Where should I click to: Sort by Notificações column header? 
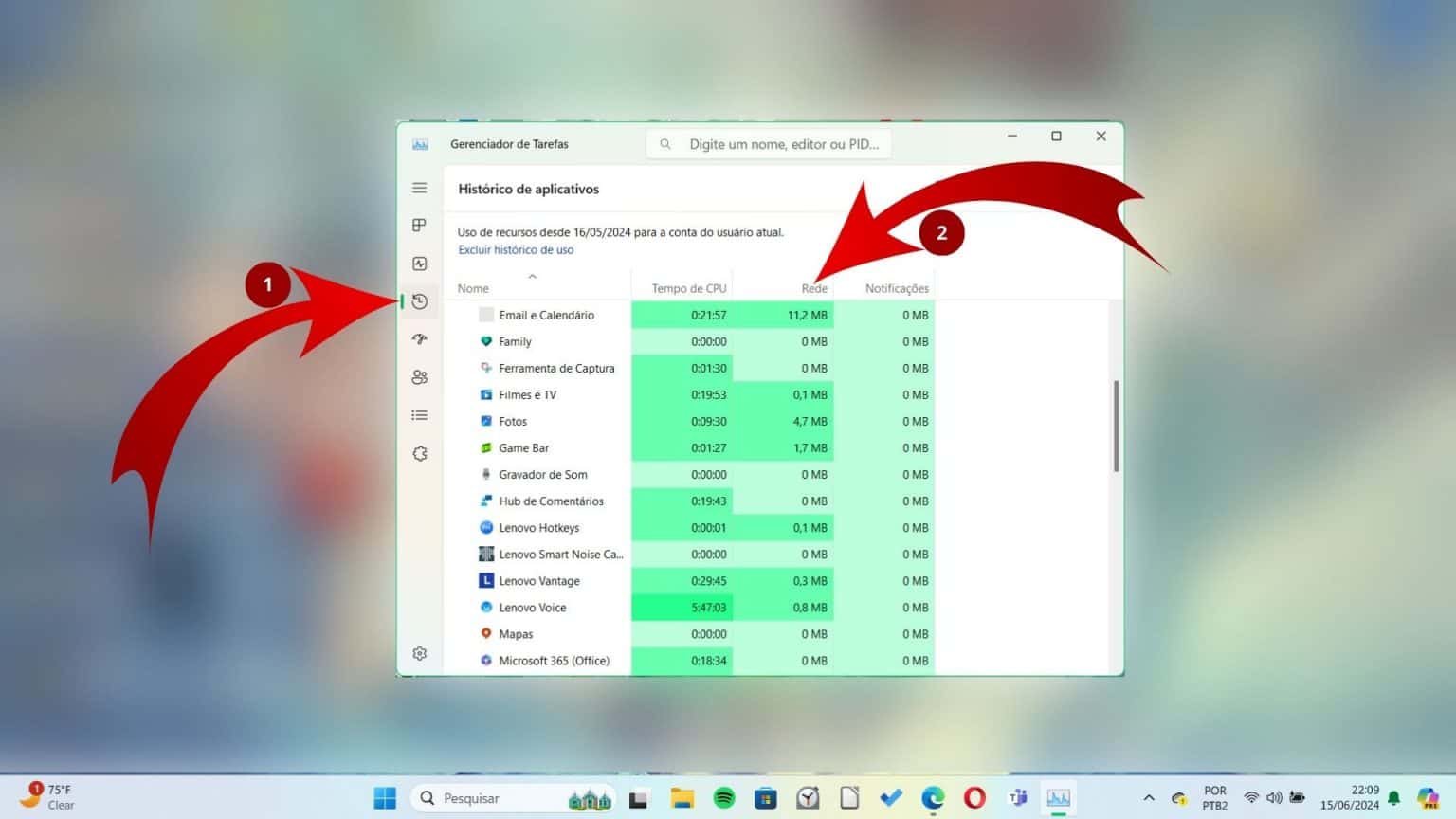point(897,288)
